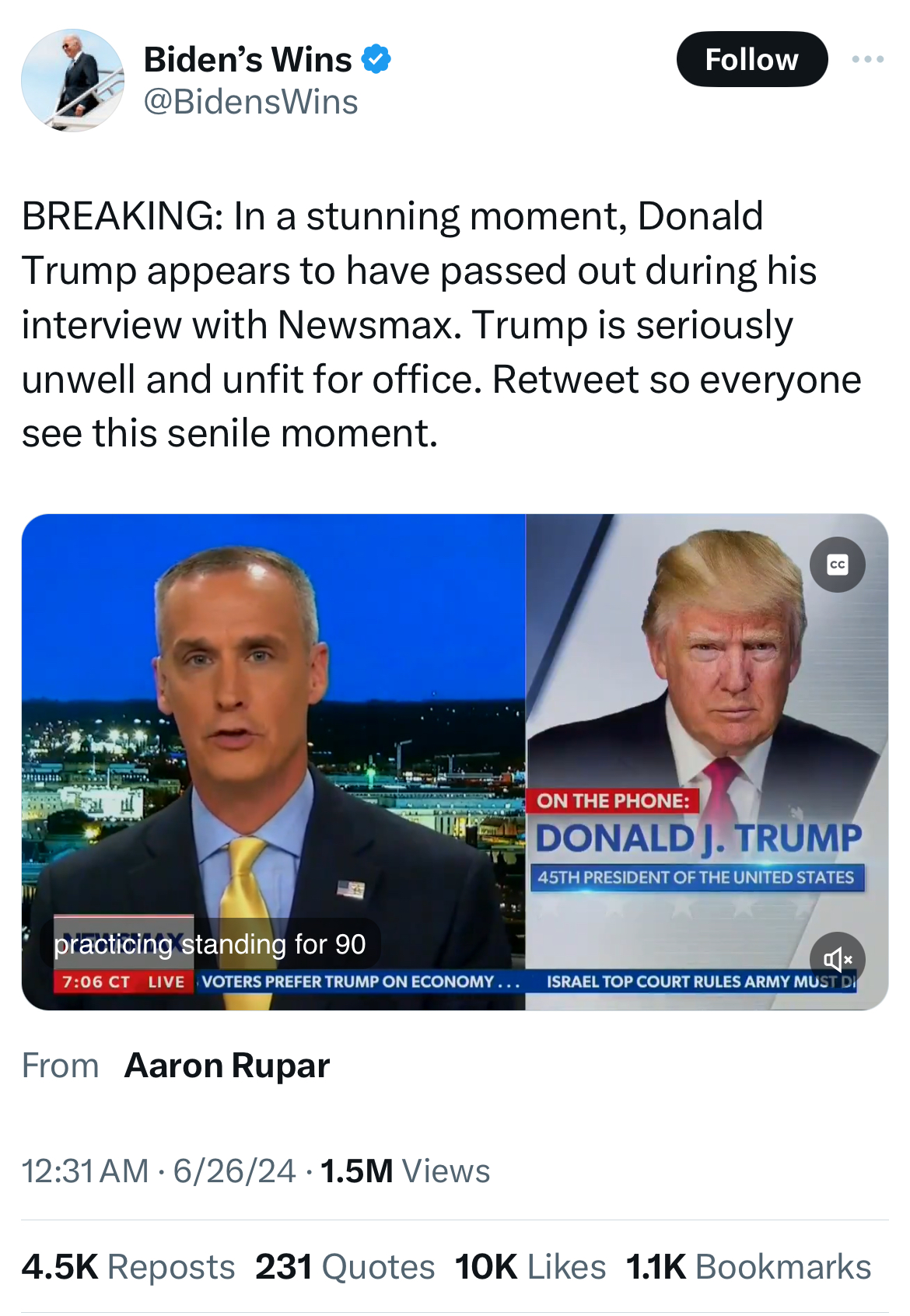The image size is (910, 1316).
Task: Click the Biden's Wins display name
Action: point(247,59)
